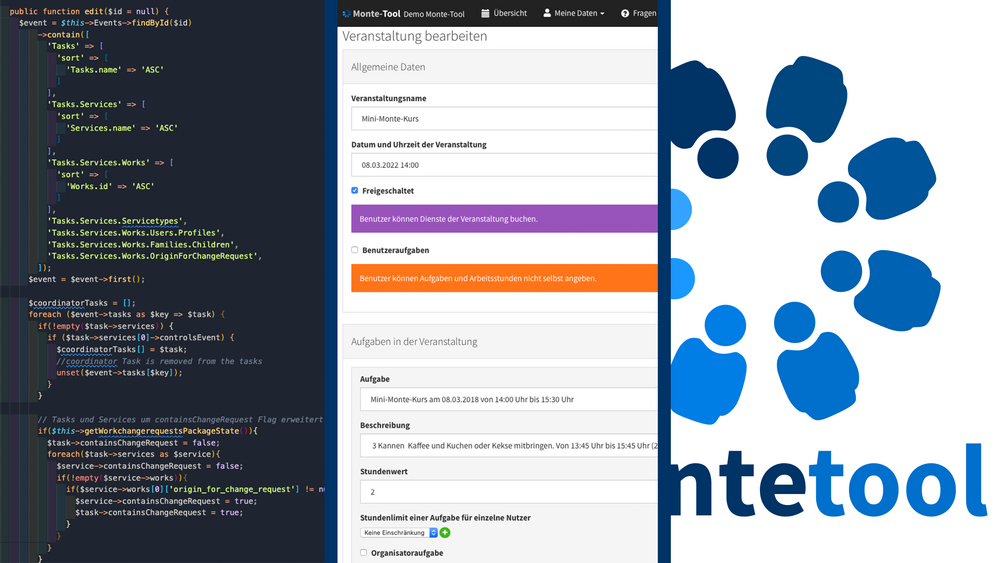Click the code line 'Tasks.Services.Works.Users.Profiles'
This screenshot has width=1000, height=563.
pos(136,233)
